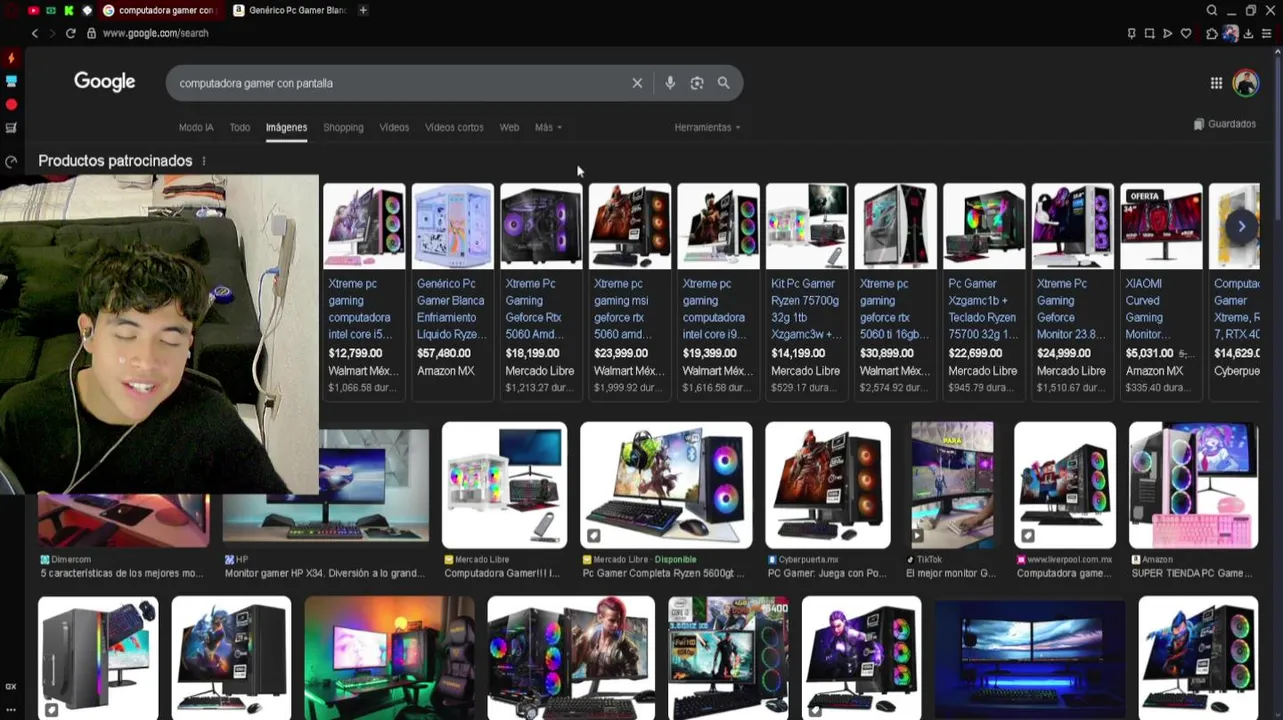Reload the current page
Screen dimensions: 1283x720
point(70,33)
